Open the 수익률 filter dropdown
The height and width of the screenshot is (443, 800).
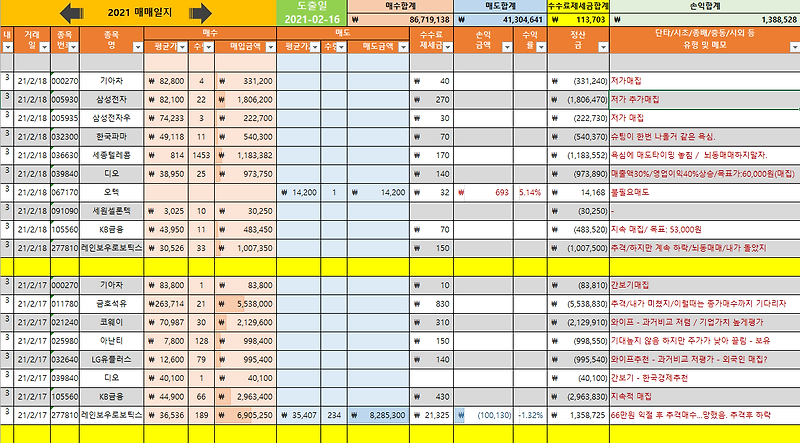[x=541, y=47]
